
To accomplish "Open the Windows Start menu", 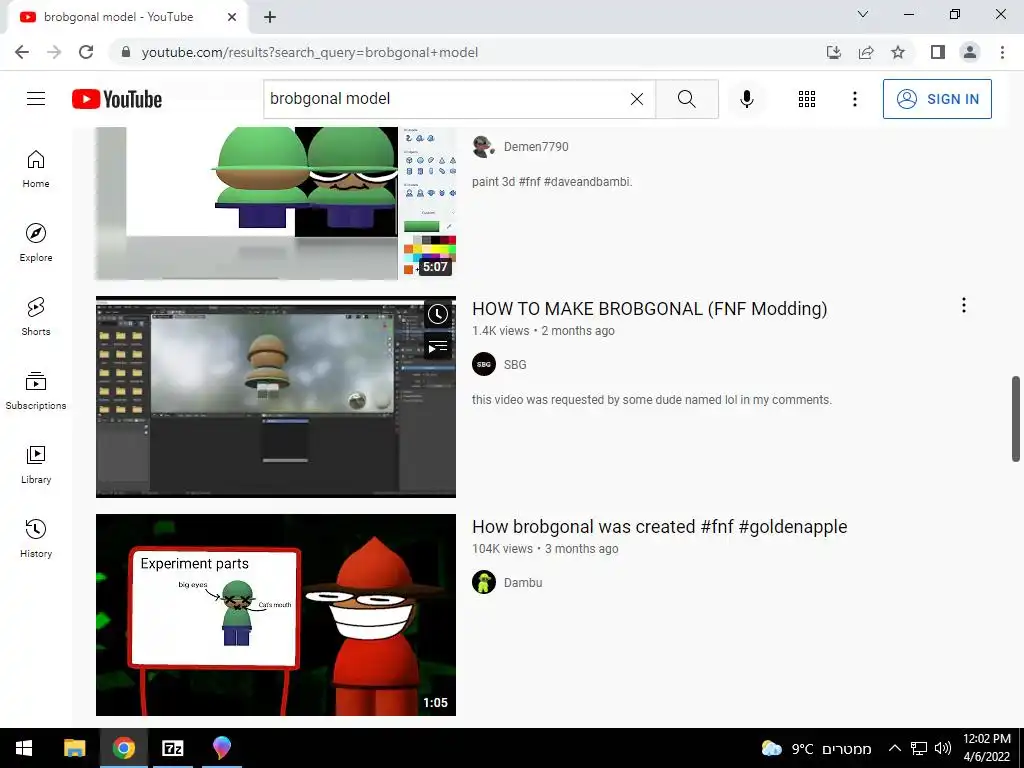I will (24, 748).
